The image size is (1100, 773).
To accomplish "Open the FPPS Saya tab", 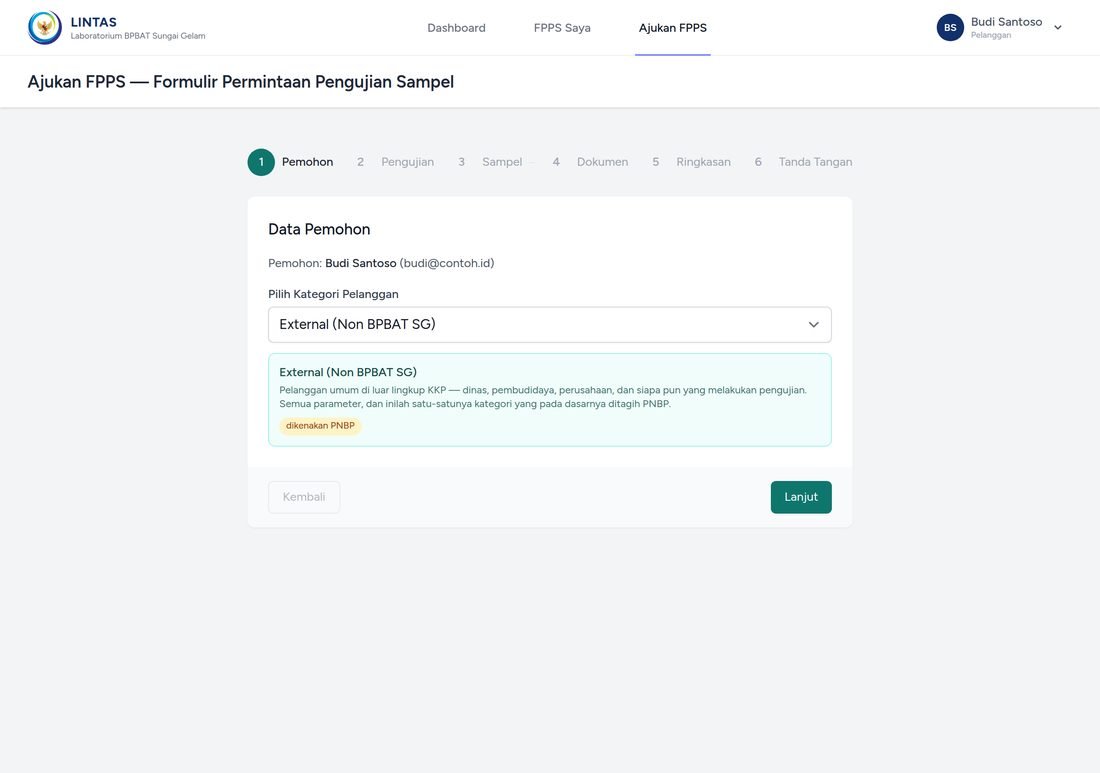I will 562,27.
